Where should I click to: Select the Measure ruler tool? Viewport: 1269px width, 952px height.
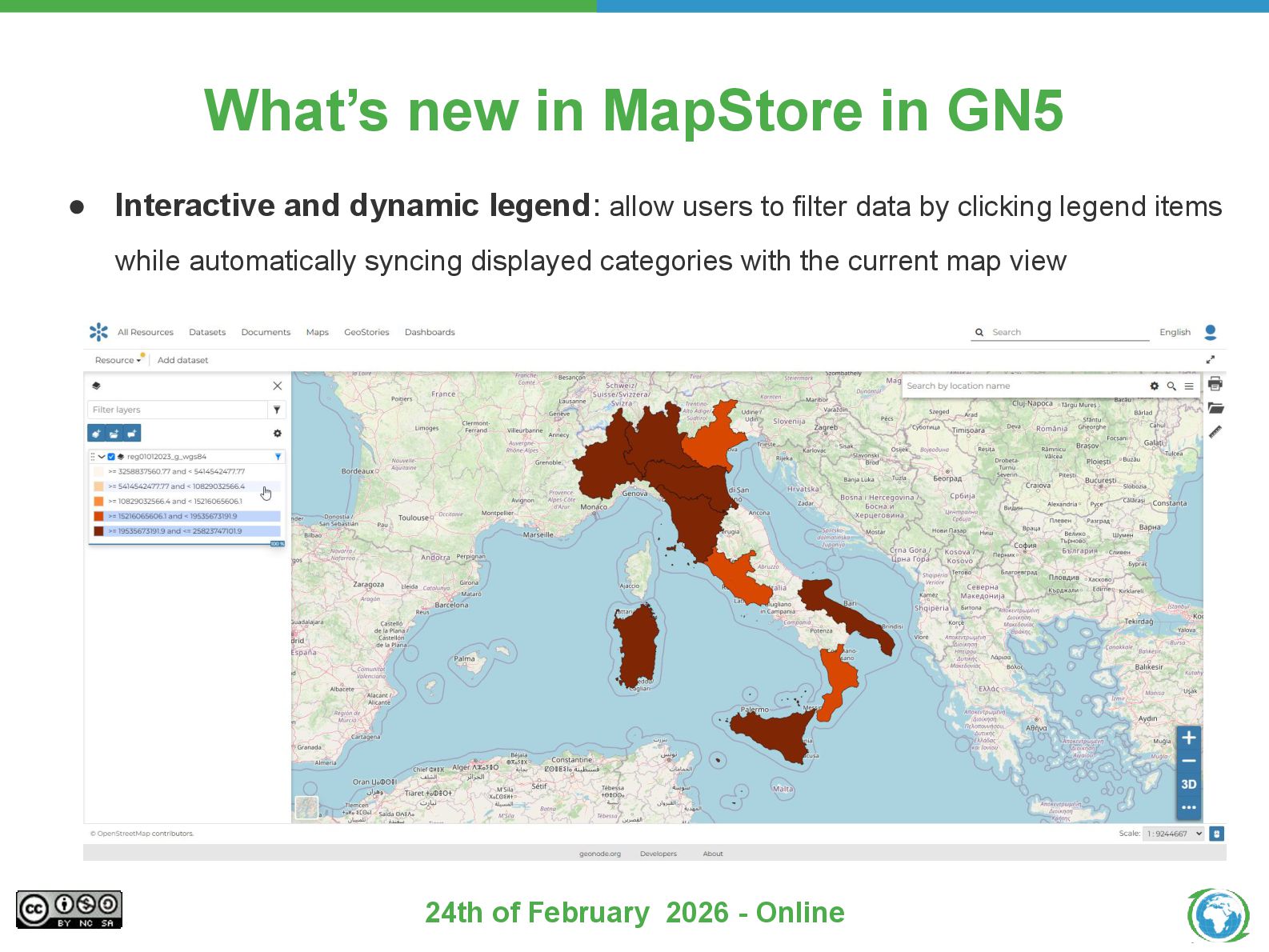tap(1215, 432)
